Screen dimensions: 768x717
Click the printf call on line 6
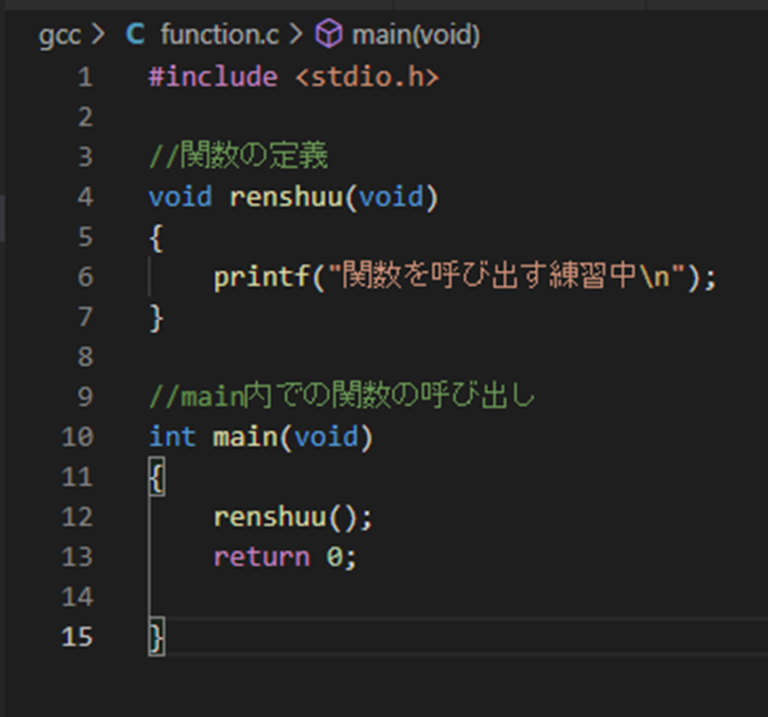pos(260,277)
